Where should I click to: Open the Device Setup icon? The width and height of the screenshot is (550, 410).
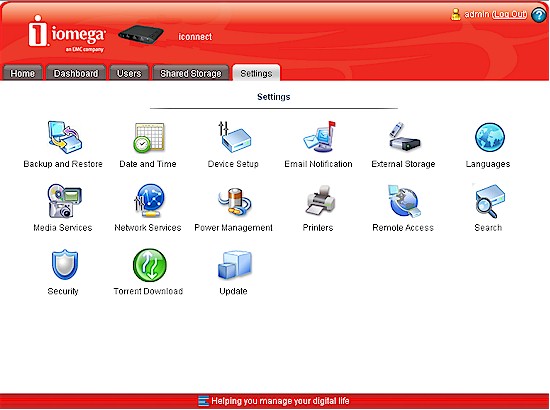[234, 137]
